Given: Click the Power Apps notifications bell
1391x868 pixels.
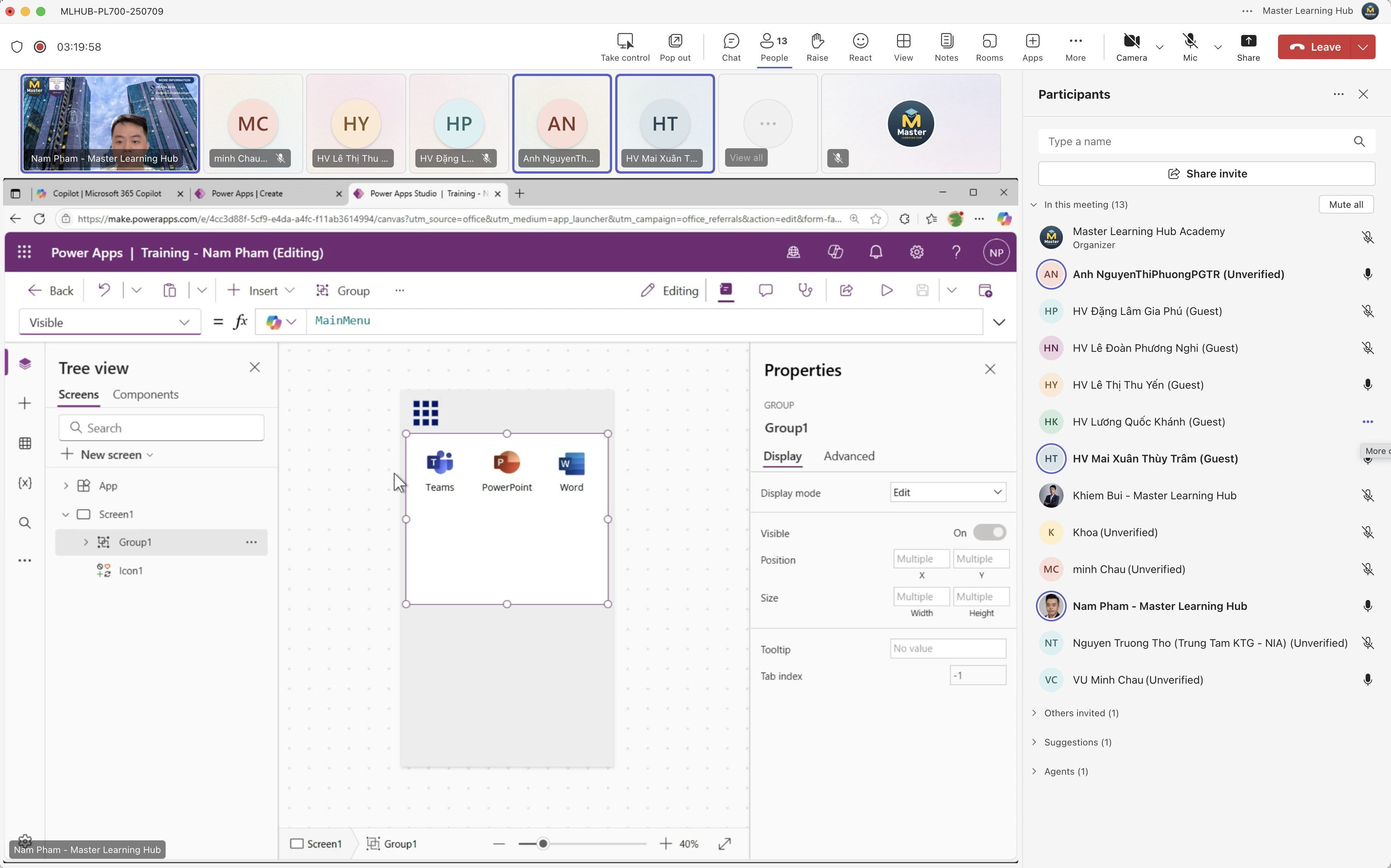Looking at the screenshot, I should coord(875,252).
